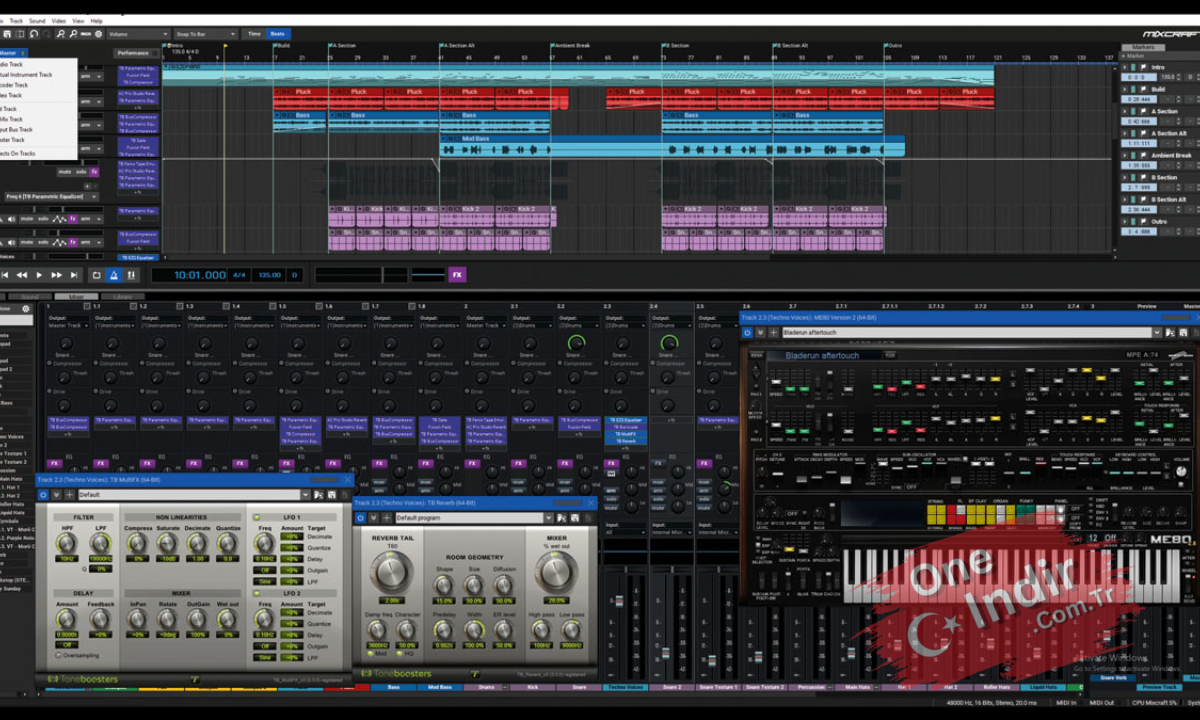Open the Snap To Bar dropdown
This screenshot has height=720, width=1200.
tap(207, 34)
